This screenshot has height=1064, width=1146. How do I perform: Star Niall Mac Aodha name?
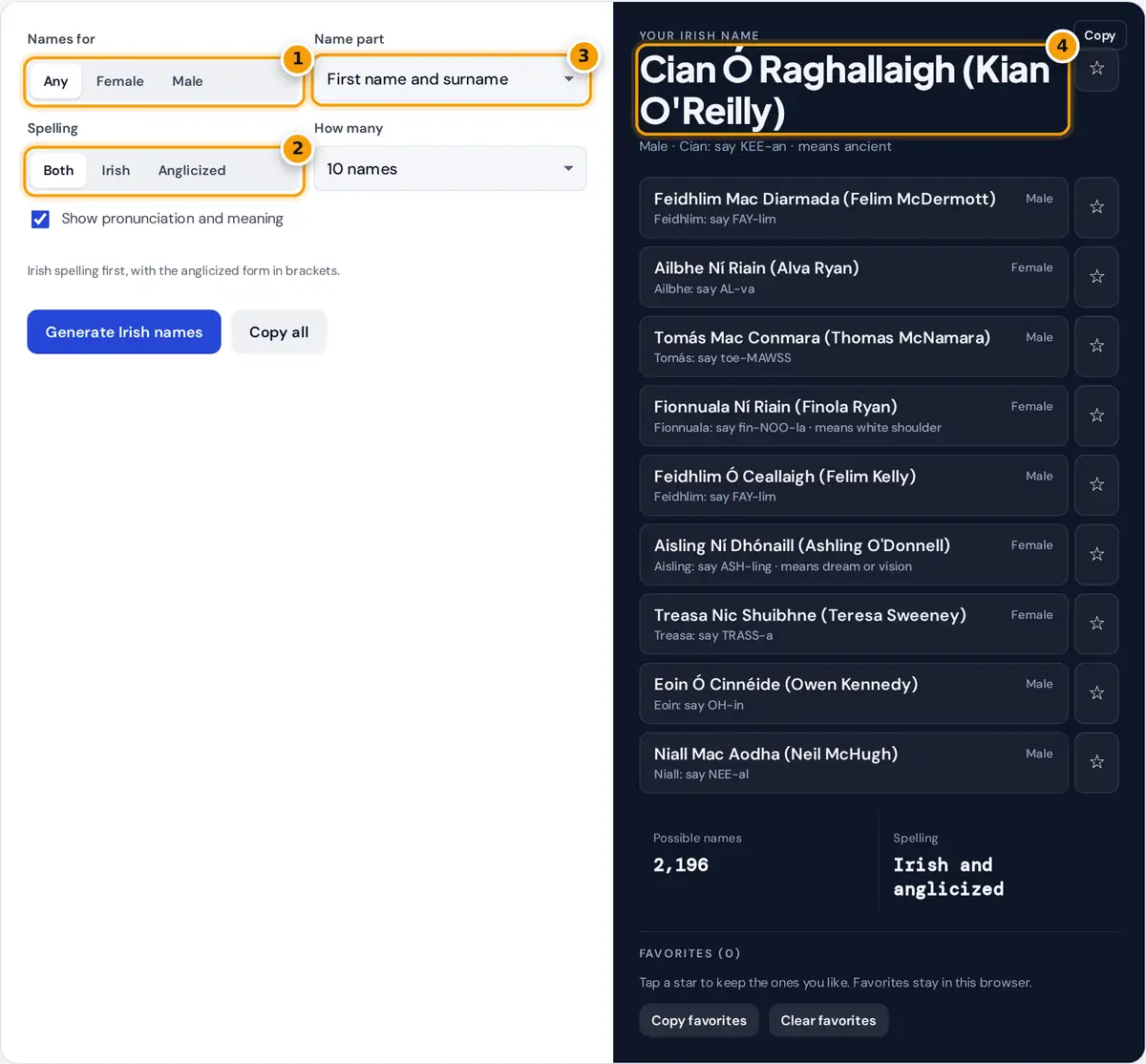point(1096,762)
